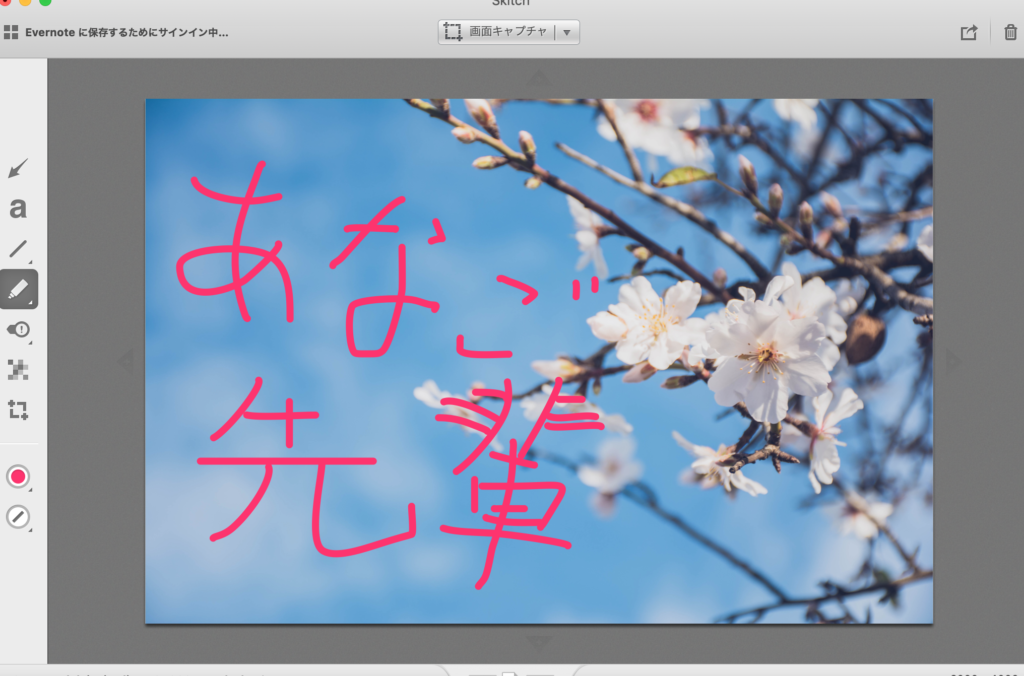This screenshot has width=1024, height=676.
Task: Click the top canvas resize handle
Action: pyautogui.click(x=539, y=78)
